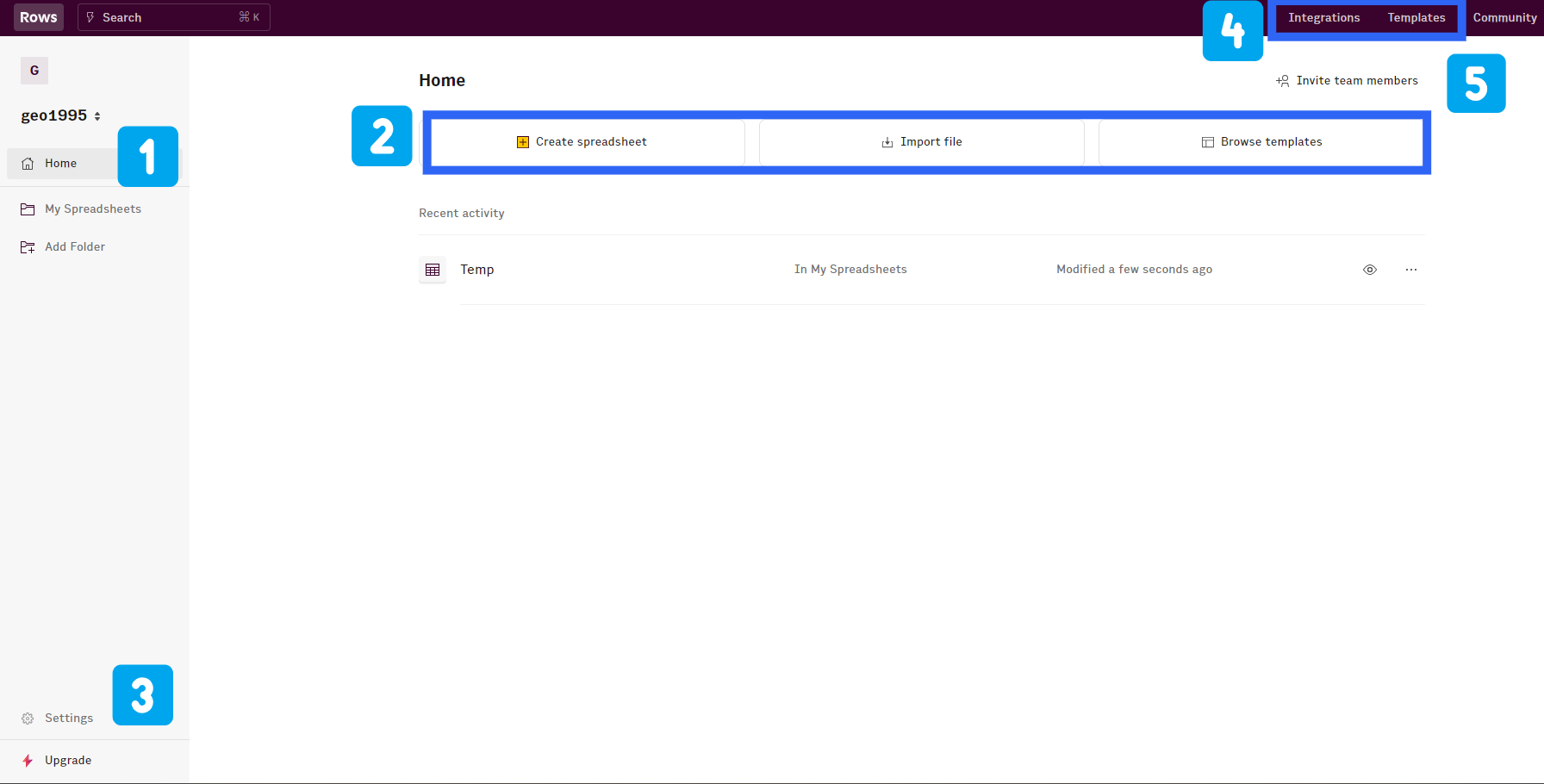Click the Browse templates button

point(1261,142)
